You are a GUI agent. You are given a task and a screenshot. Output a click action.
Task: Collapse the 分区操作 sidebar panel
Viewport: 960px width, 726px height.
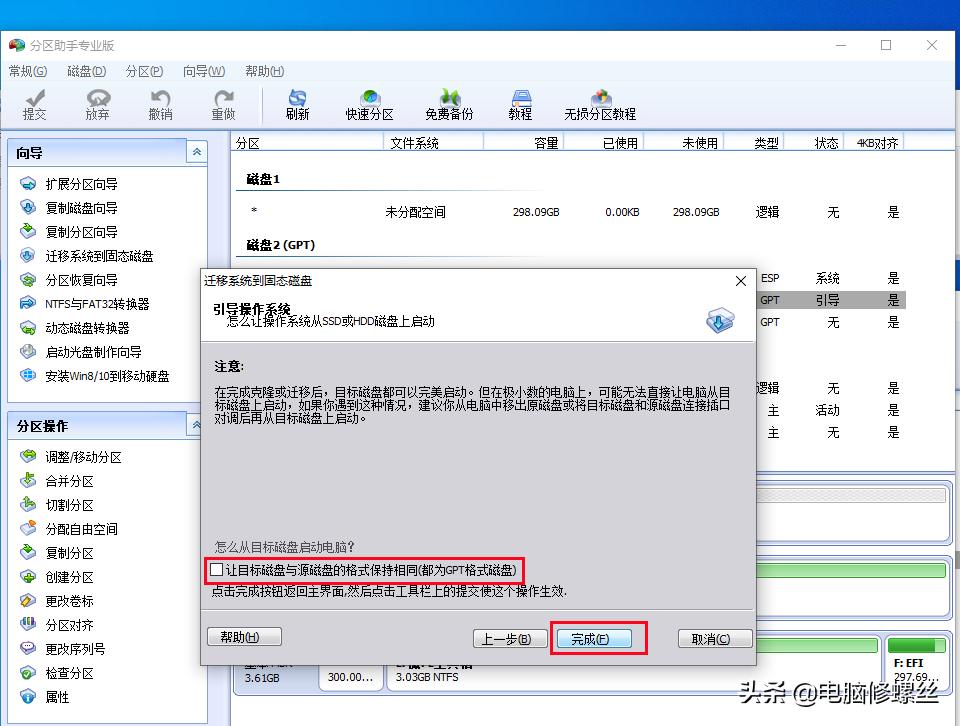[x=196, y=425]
